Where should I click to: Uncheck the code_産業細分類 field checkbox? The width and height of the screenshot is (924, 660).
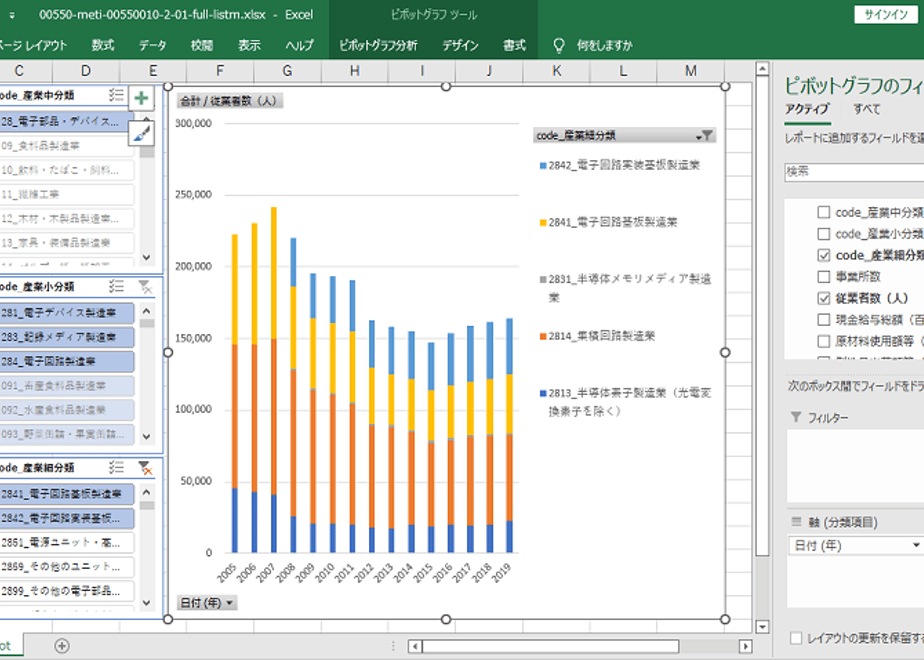coord(824,255)
